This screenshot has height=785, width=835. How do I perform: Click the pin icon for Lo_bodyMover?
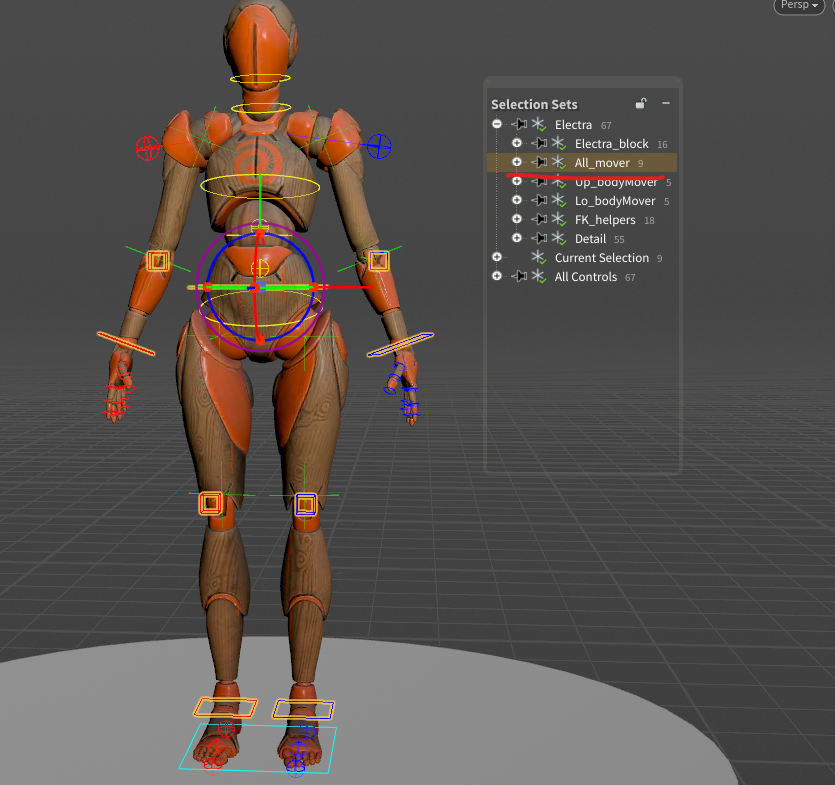539,200
